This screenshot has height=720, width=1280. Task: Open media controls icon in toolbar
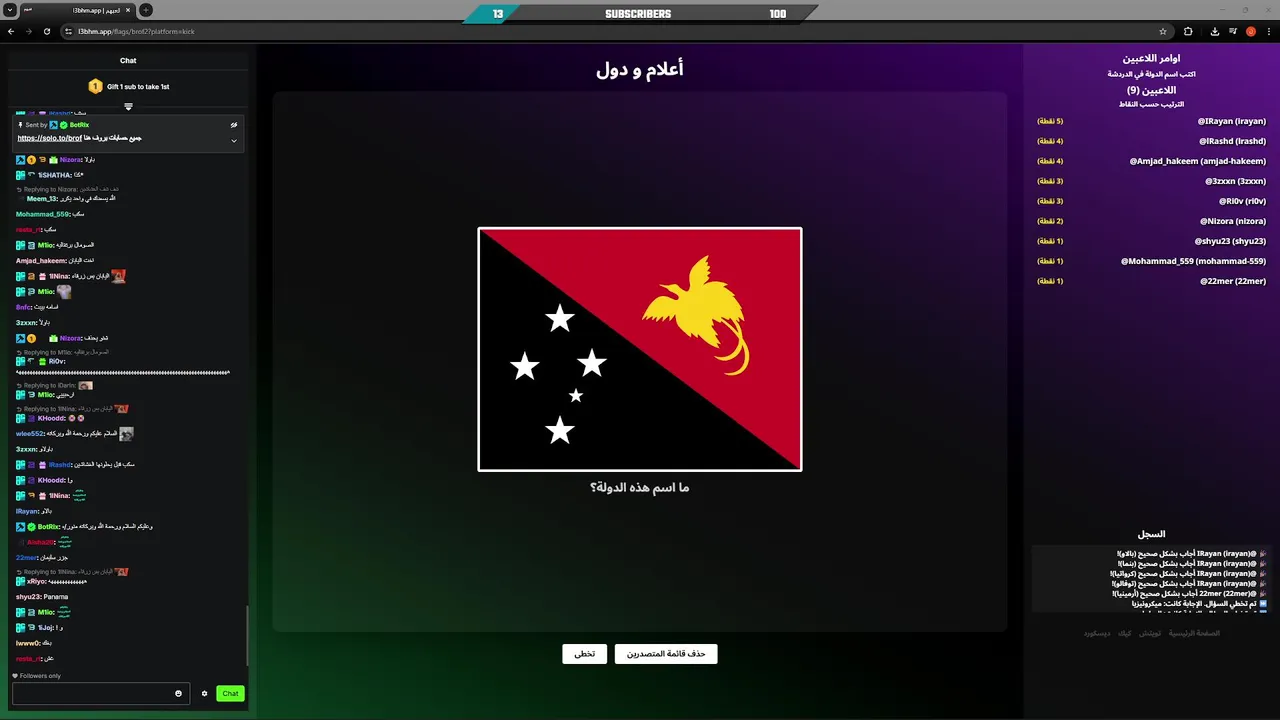coord(1233,31)
